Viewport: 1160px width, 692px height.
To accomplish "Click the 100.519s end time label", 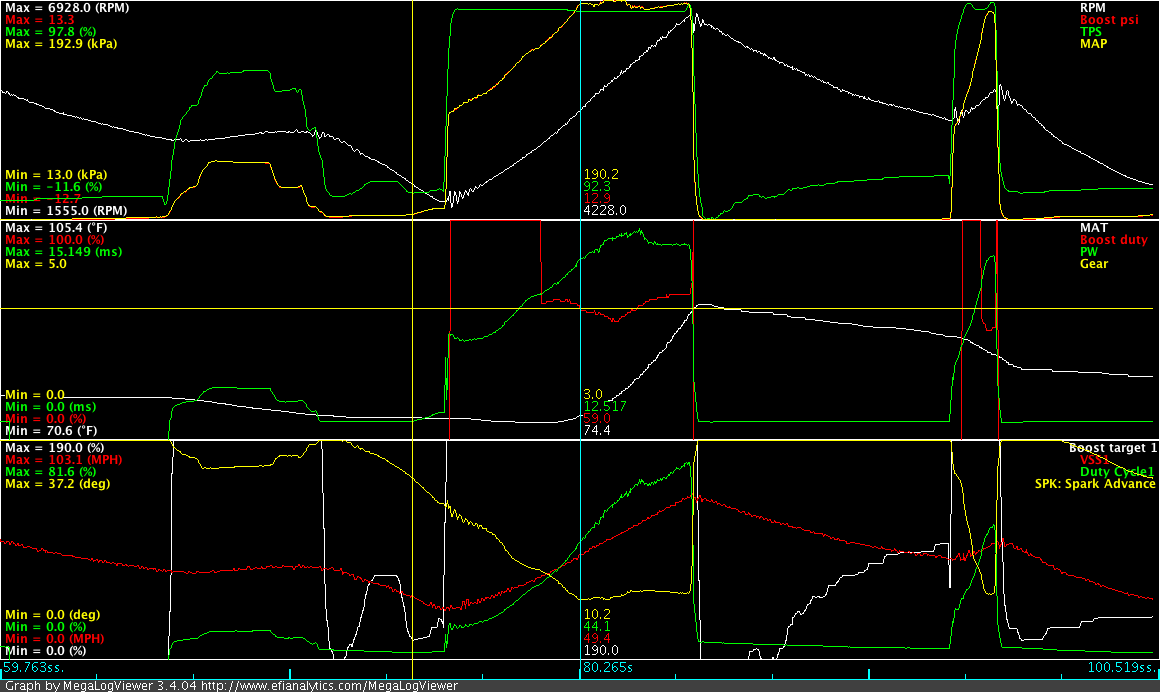I will tap(1120, 667).
